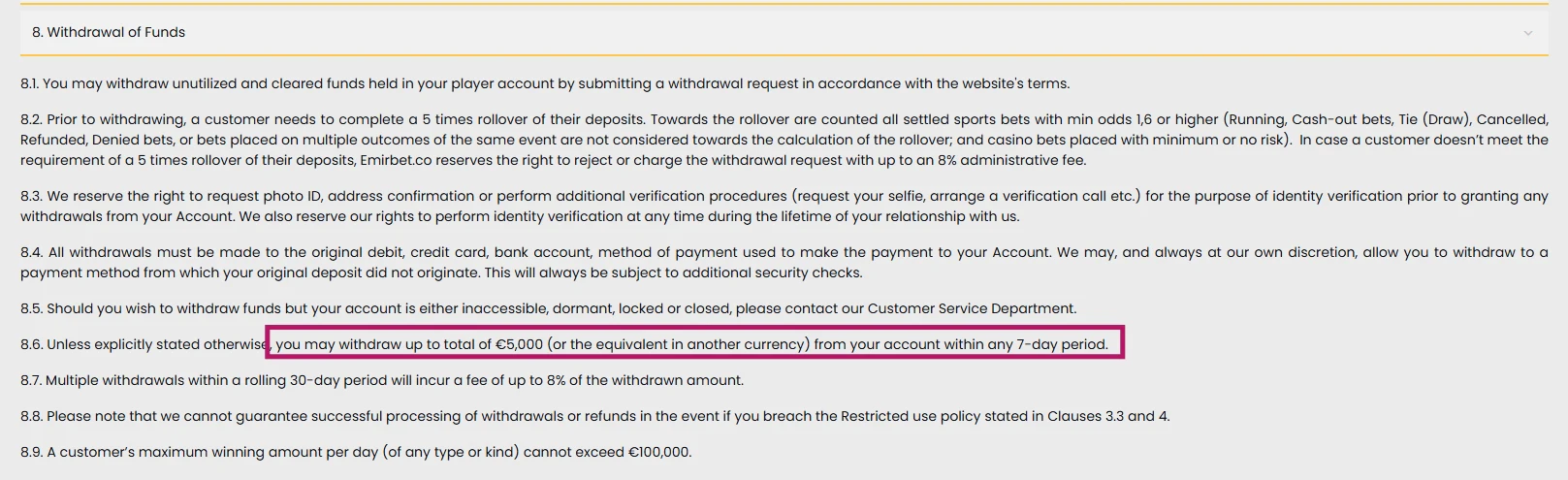Click the '7-day period' text in clause 8.6
This screenshot has height=480, width=1568.
1062,344
